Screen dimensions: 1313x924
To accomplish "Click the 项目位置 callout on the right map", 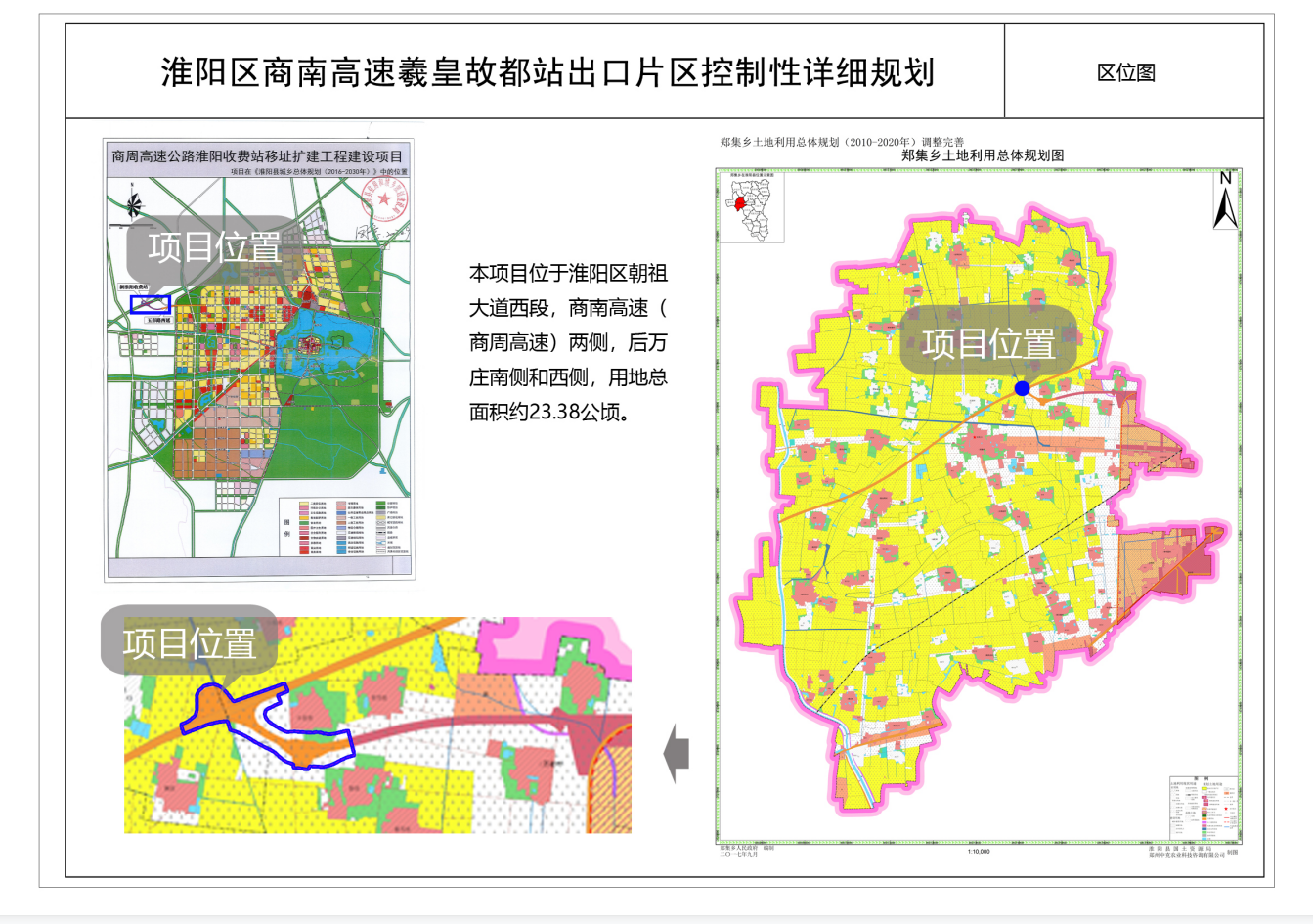I will coord(987,341).
